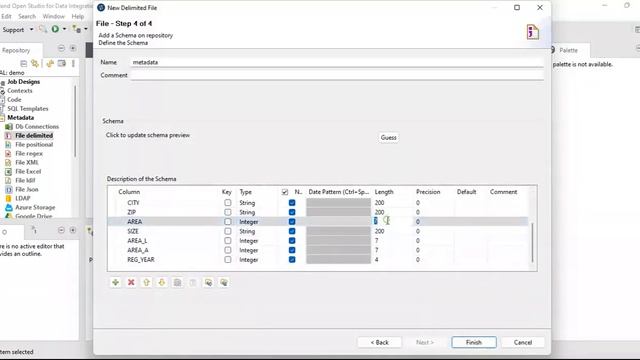Click File Excel node icon
This screenshot has width=640, height=360.
[8, 171]
